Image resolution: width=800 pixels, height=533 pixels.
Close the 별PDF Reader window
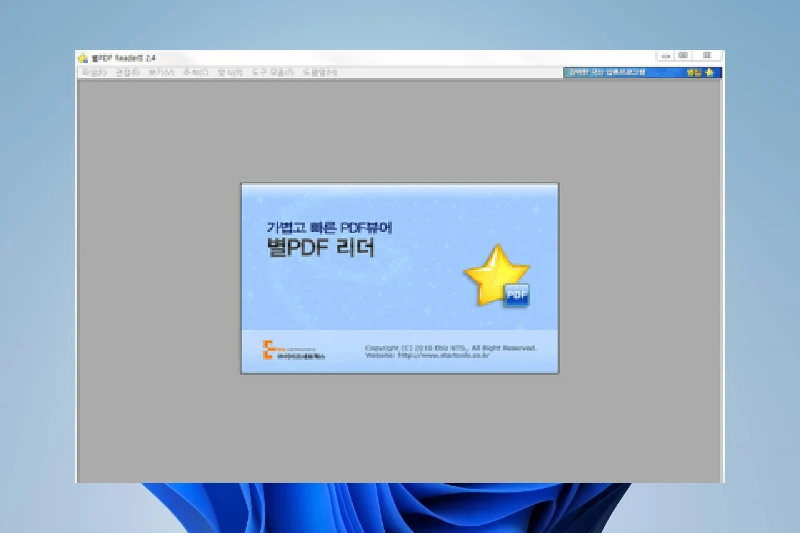point(707,56)
